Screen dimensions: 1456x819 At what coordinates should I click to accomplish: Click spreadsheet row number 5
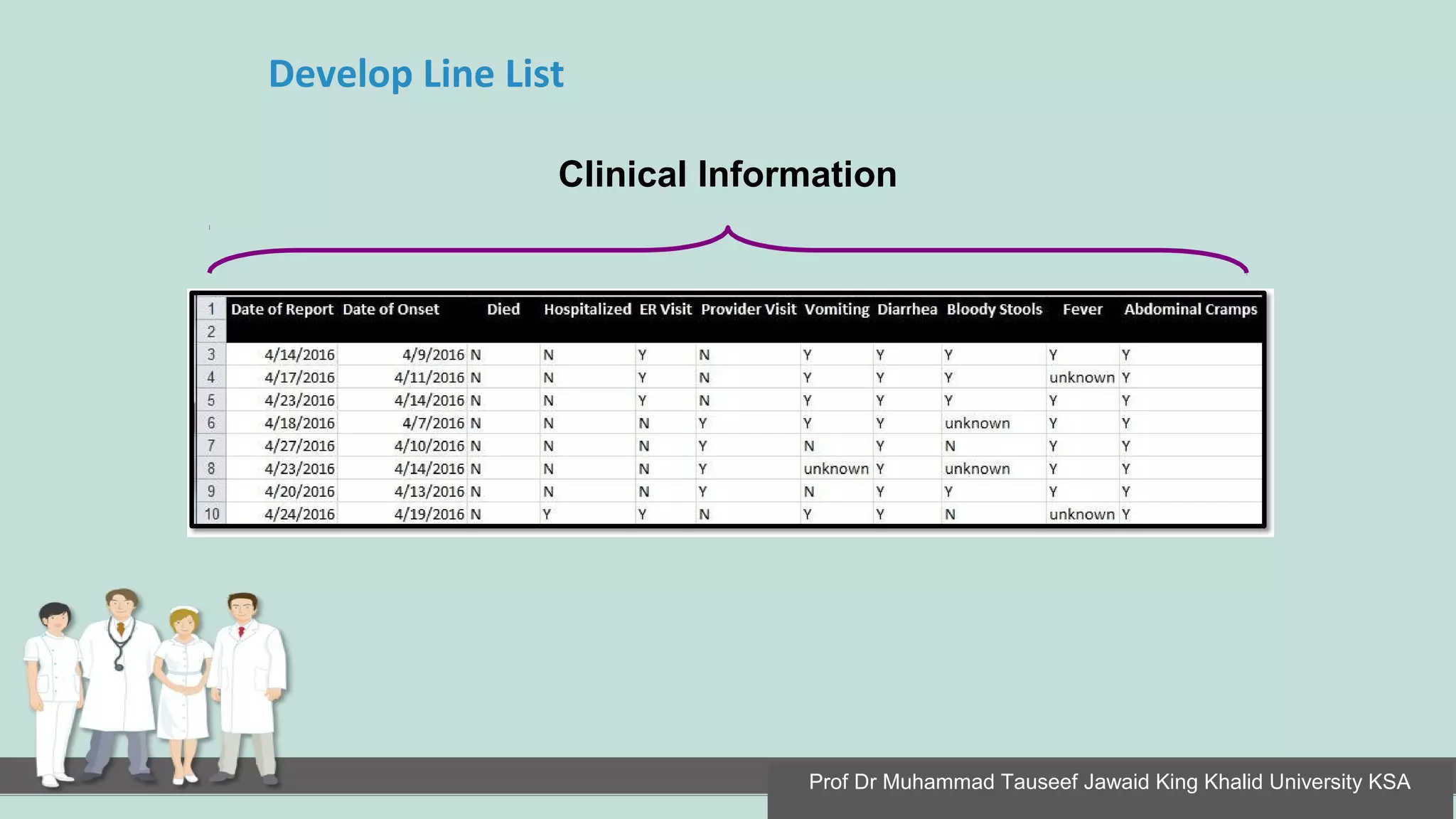click(211, 400)
